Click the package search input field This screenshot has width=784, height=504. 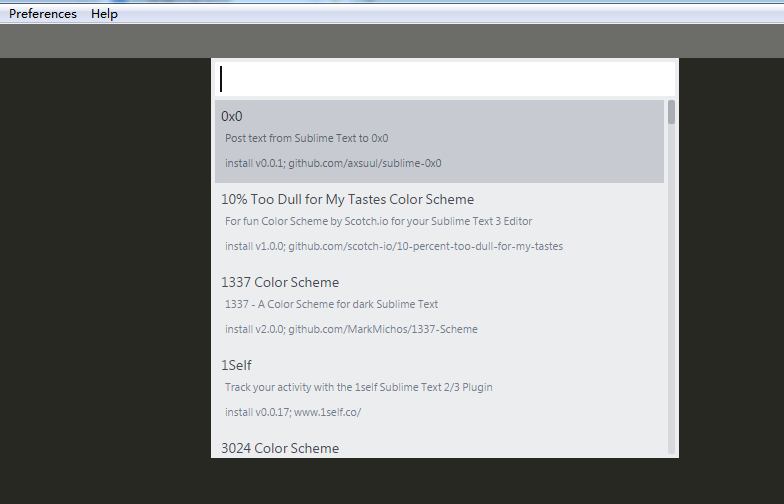tap(445, 79)
